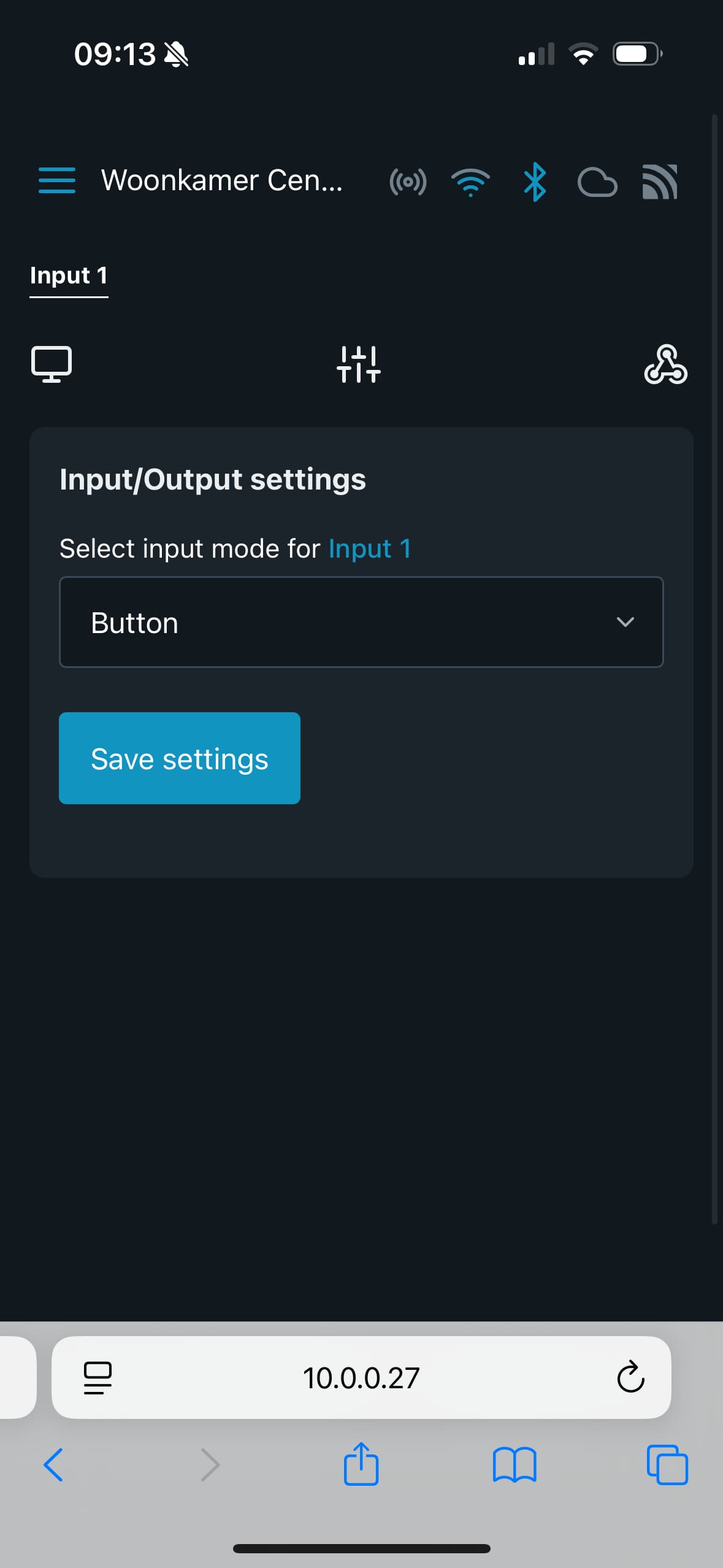Expand the Button input mode dropdown
This screenshot has width=723, height=1568.
point(361,622)
